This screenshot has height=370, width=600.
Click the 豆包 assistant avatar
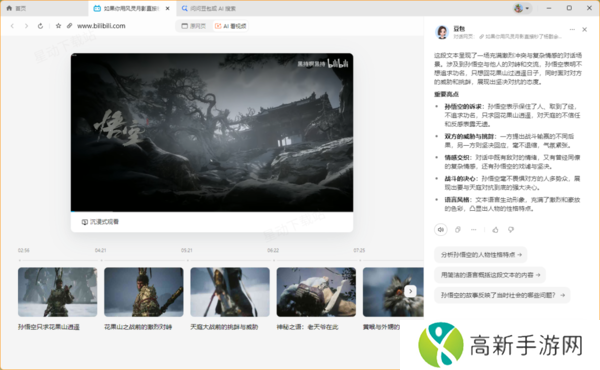tap(442, 32)
